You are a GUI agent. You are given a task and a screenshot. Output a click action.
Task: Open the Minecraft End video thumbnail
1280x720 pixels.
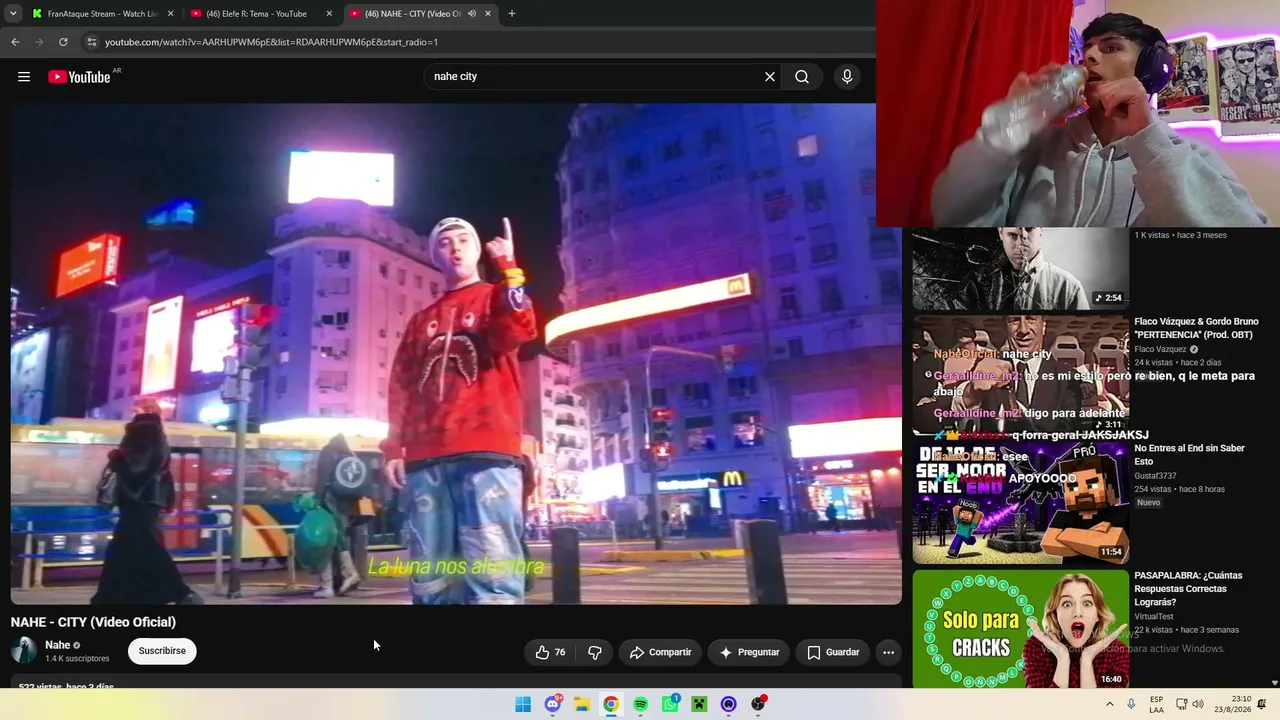coord(1020,503)
